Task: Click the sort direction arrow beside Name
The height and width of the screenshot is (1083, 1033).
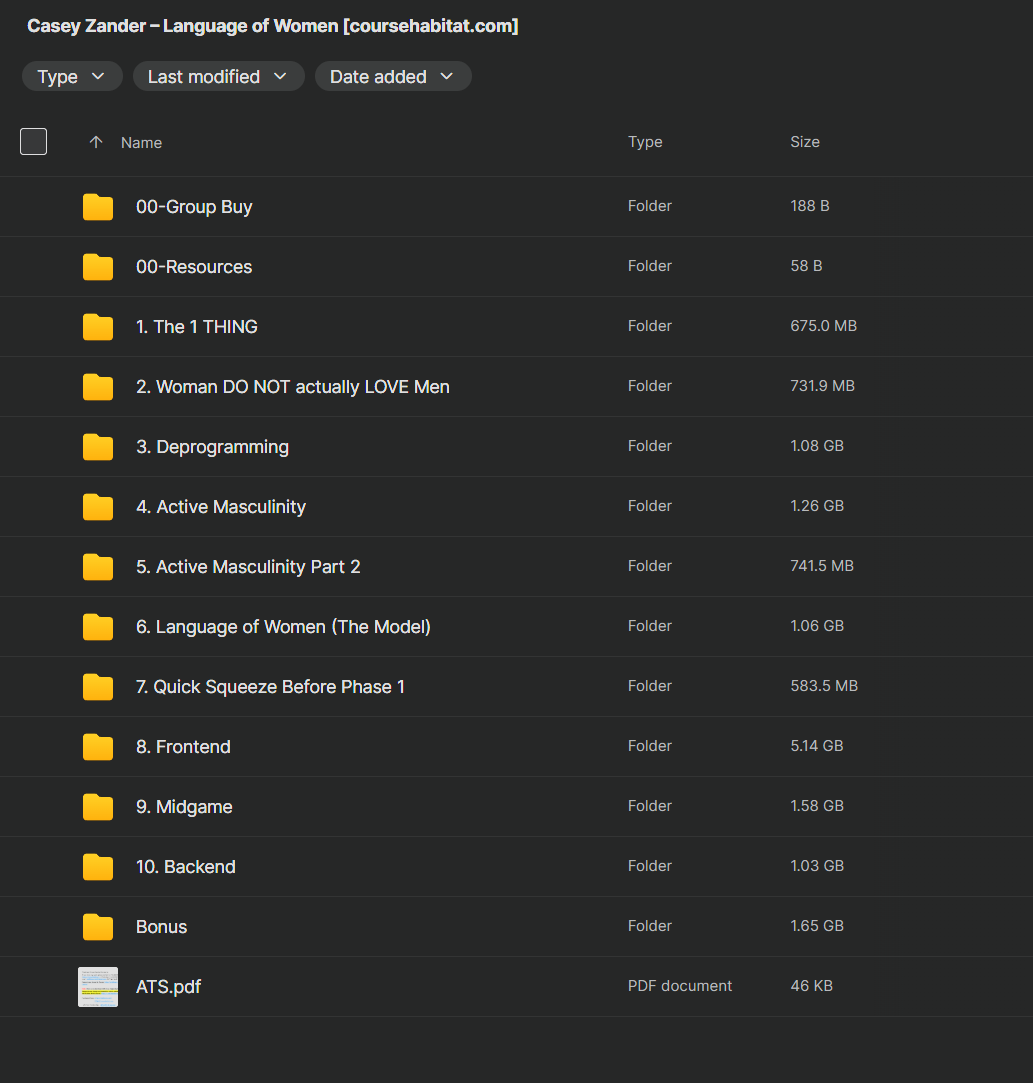Action: coord(96,143)
